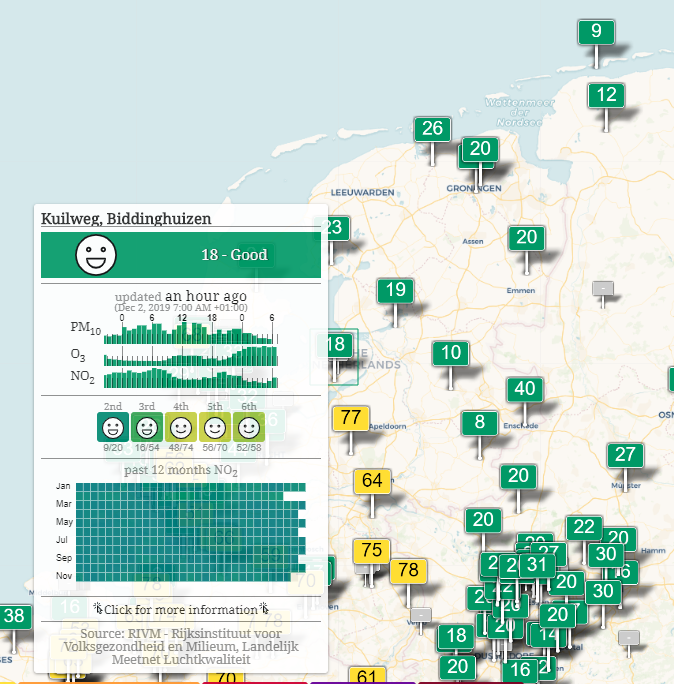This screenshot has width=674, height=684.
Task: Select the yellow marker showing 77
Action: point(351,418)
